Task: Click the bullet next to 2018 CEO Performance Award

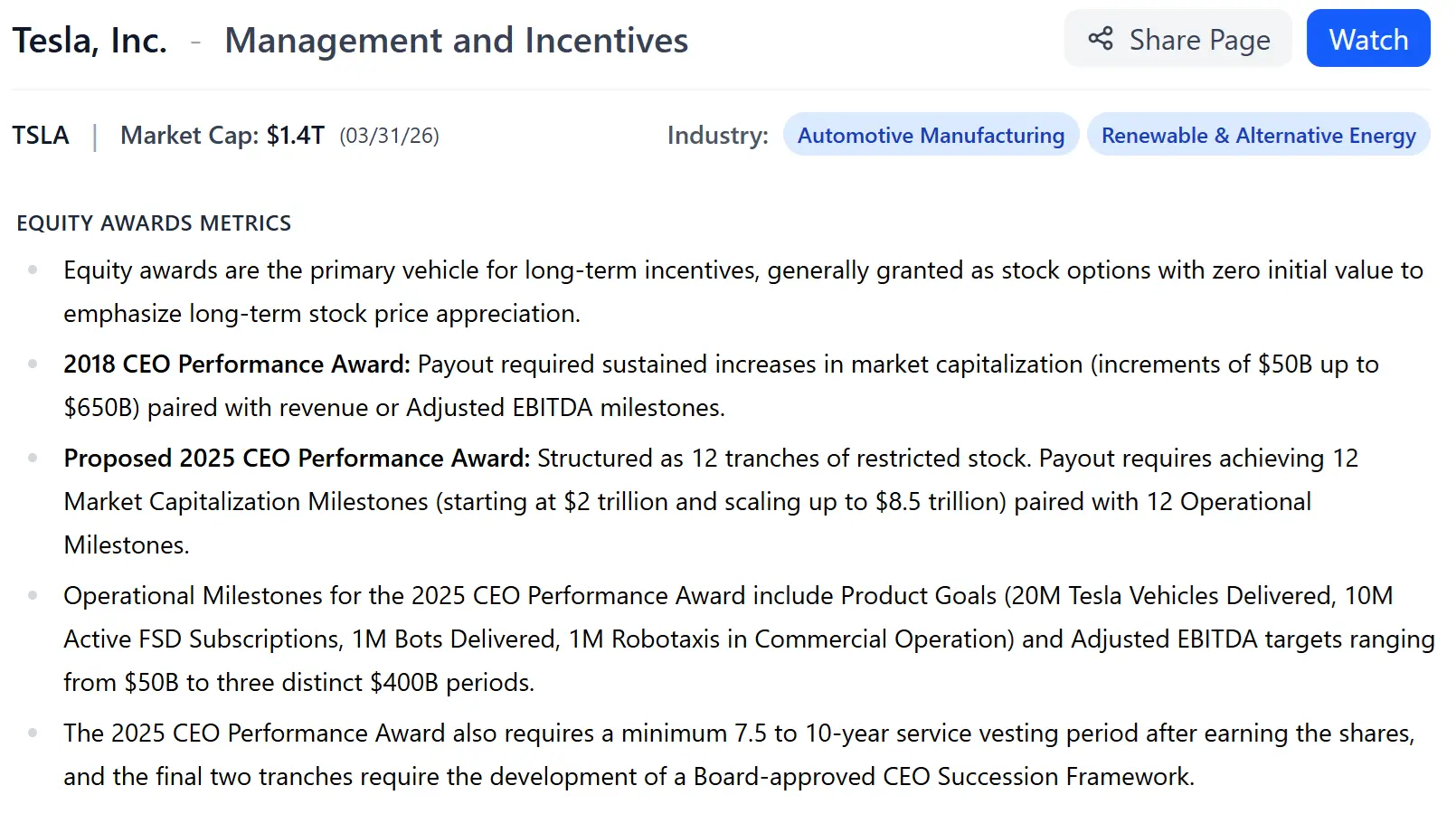Action: (34, 363)
